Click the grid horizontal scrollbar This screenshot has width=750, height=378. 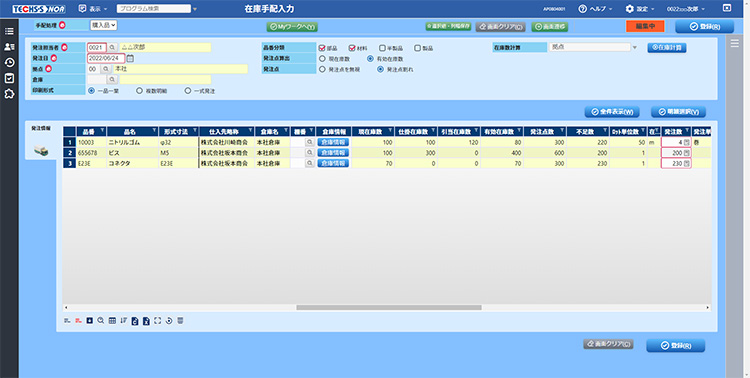pos(389,308)
